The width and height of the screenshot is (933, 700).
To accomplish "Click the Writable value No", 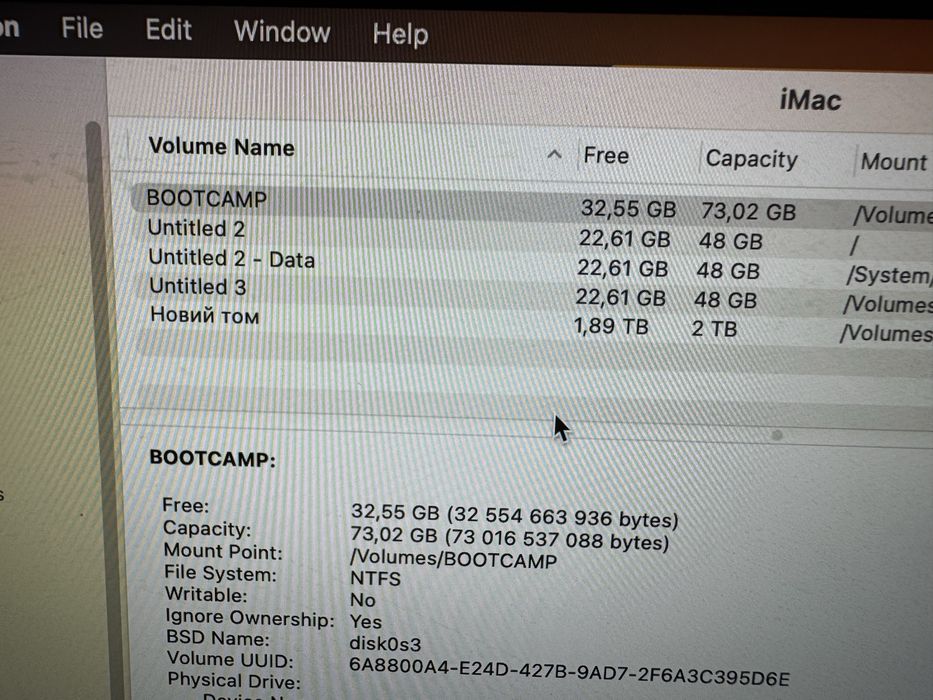I will click(x=362, y=599).
